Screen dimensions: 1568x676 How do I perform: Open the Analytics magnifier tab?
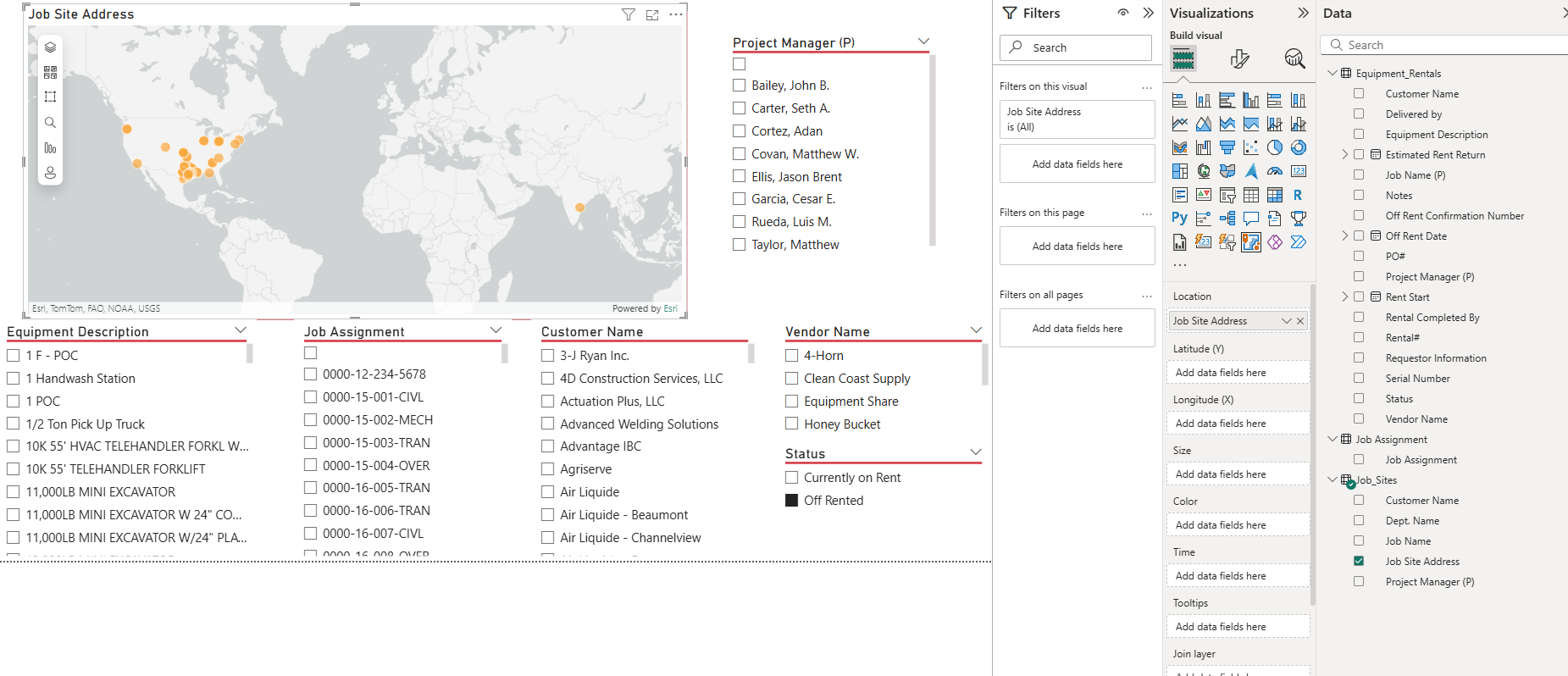click(x=1294, y=58)
